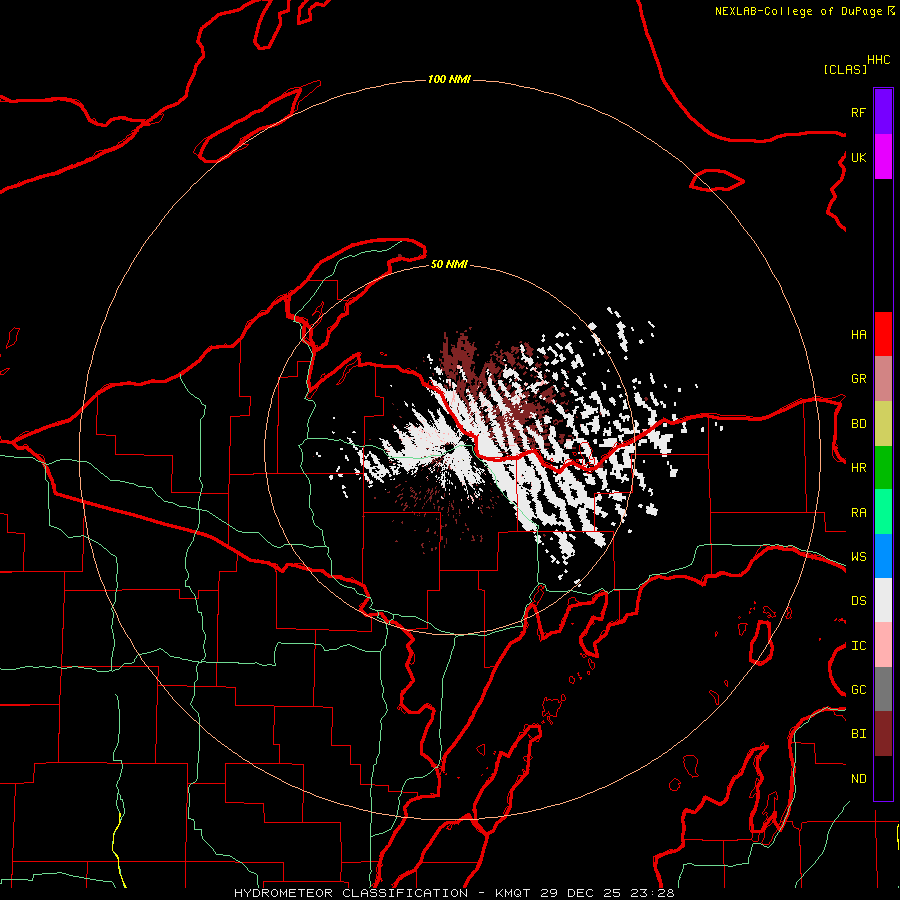Select the IC light pink legend swatch

tap(883, 645)
